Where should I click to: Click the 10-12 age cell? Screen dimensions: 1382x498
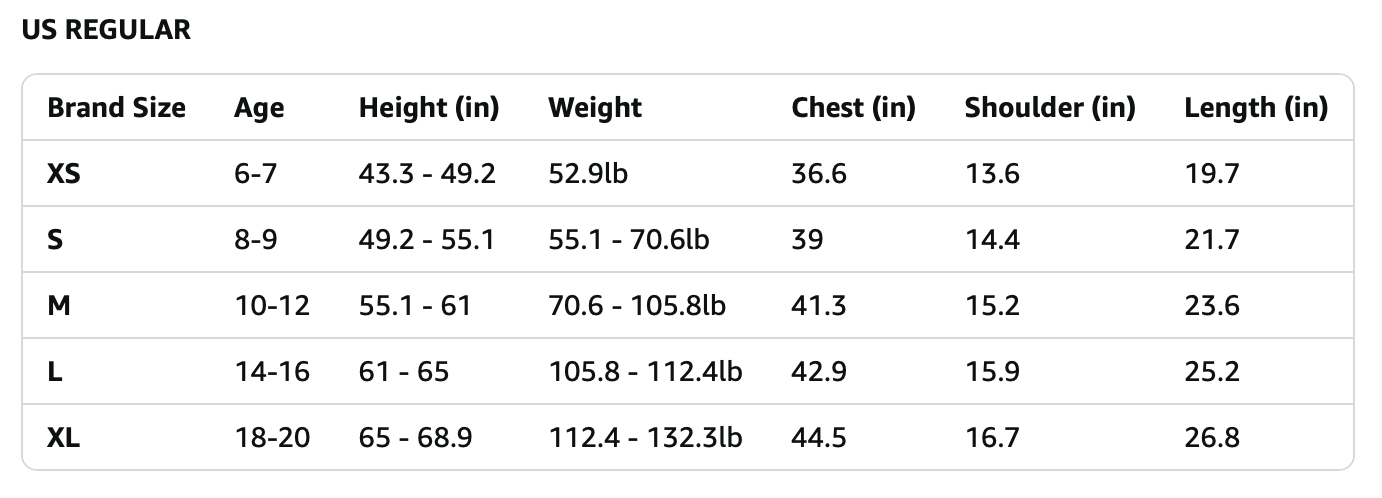coord(272,306)
